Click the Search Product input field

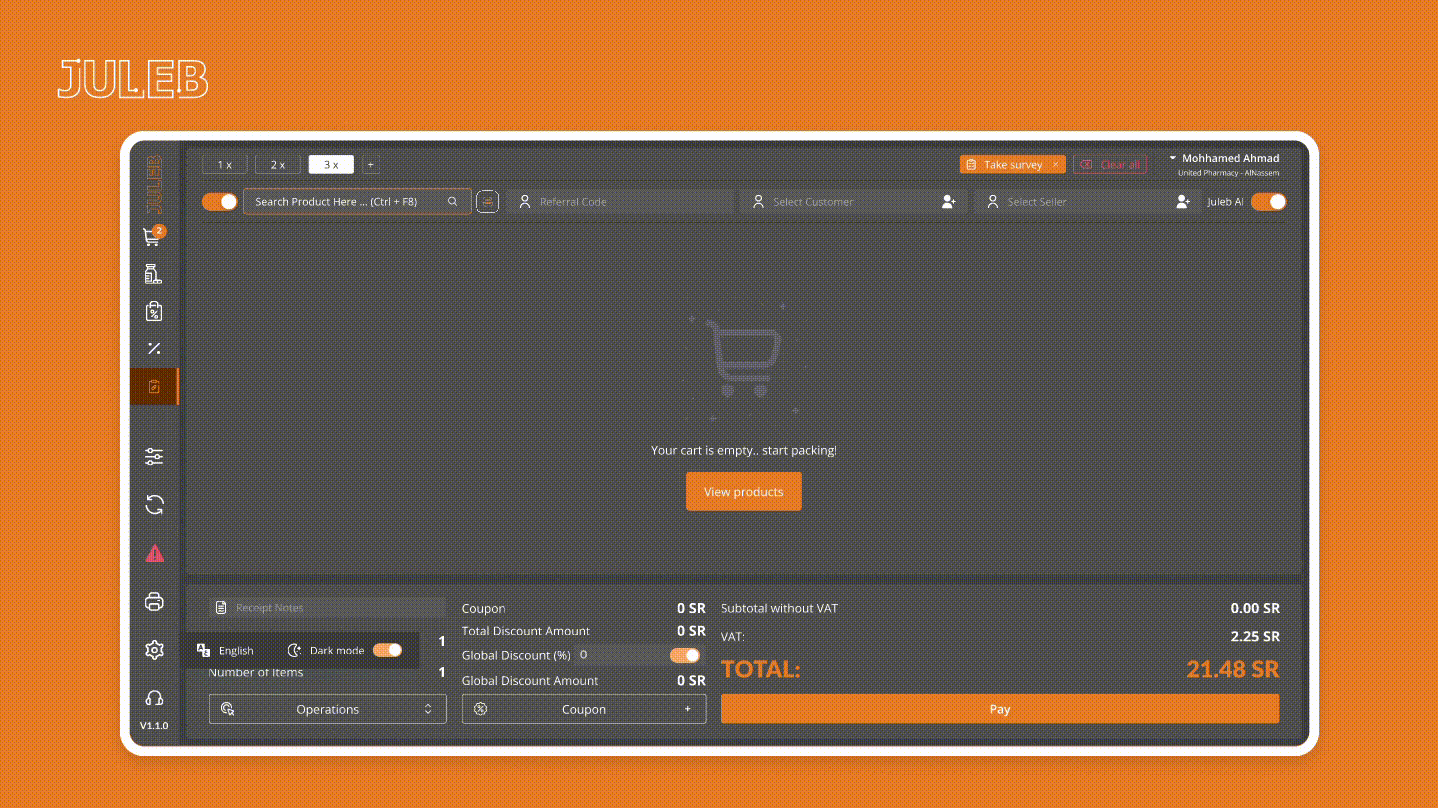[x=345, y=202]
